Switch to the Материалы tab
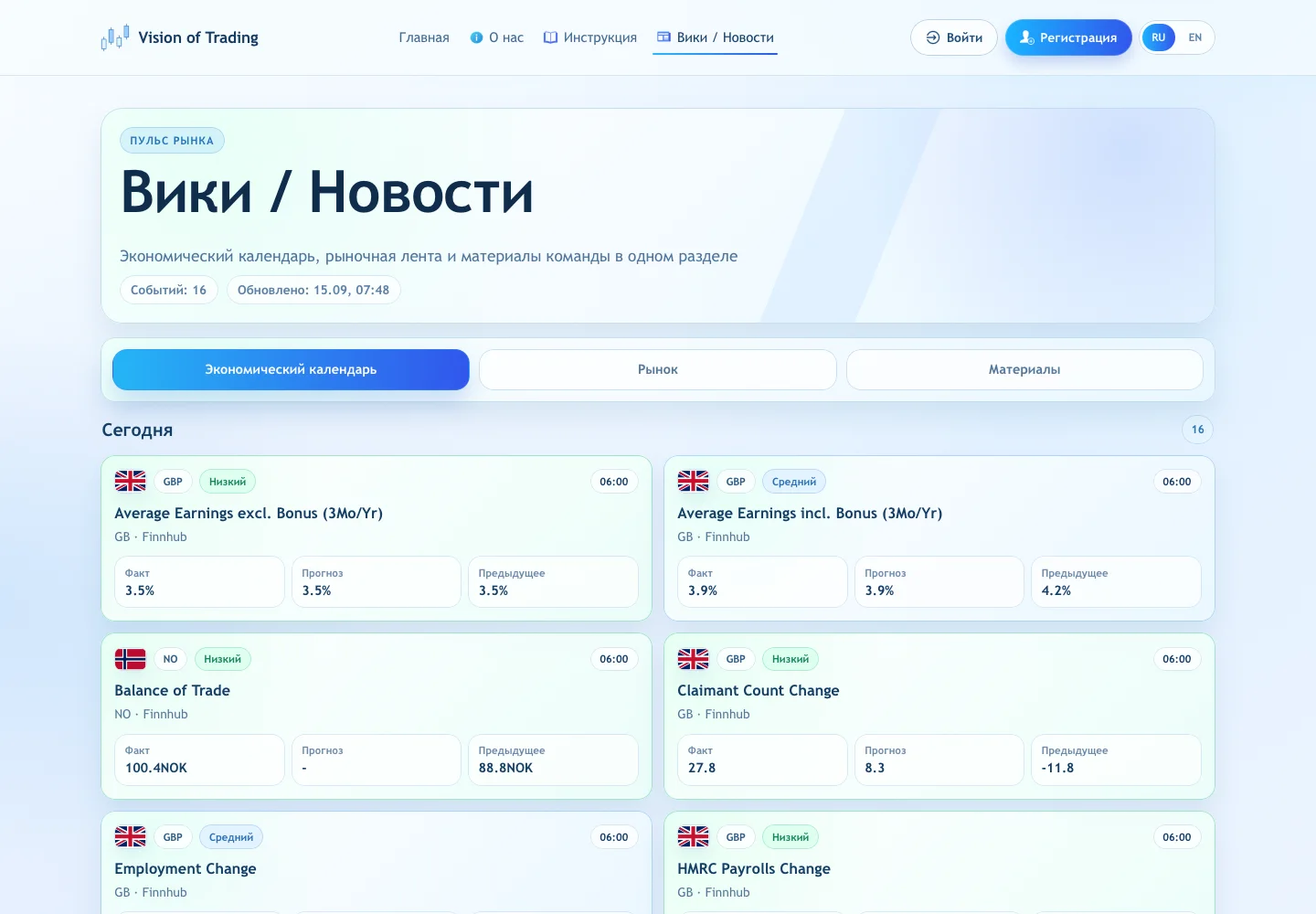The image size is (1316, 914). 1024,369
